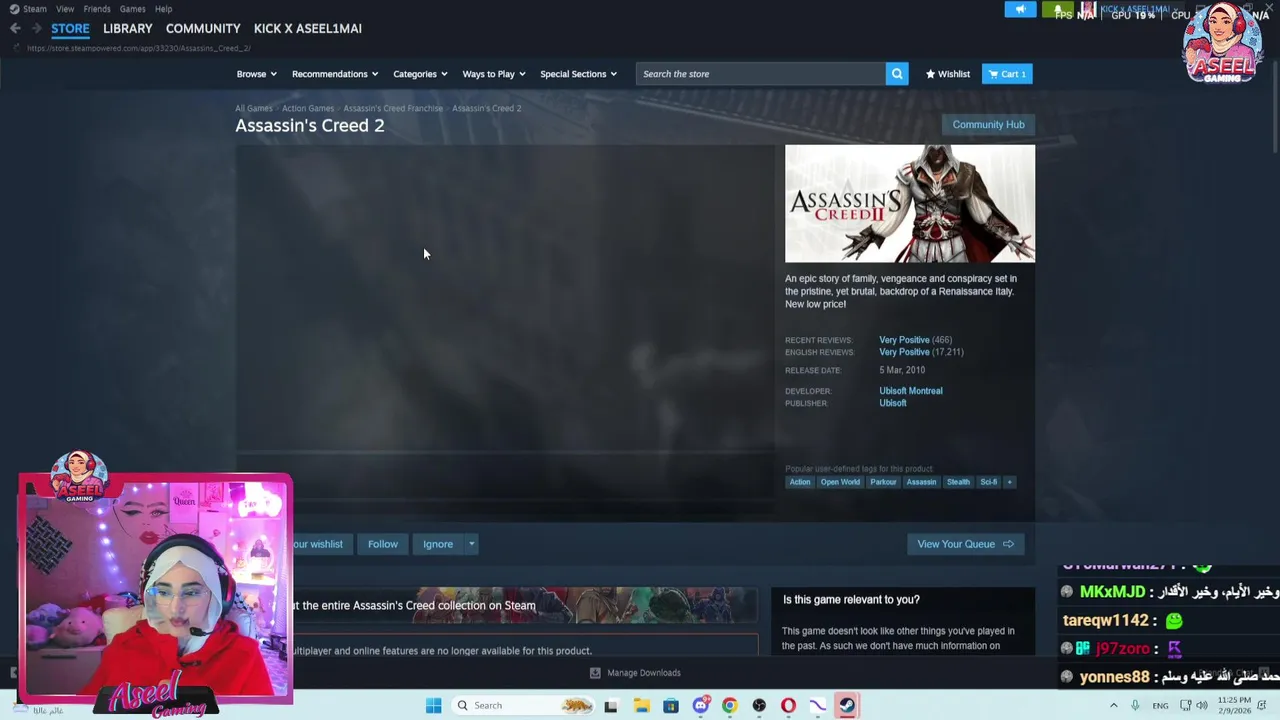Screen dimensions: 1280x720
Task: Click the Very Positive recent reviews link
Action: click(x=904, y=340)
